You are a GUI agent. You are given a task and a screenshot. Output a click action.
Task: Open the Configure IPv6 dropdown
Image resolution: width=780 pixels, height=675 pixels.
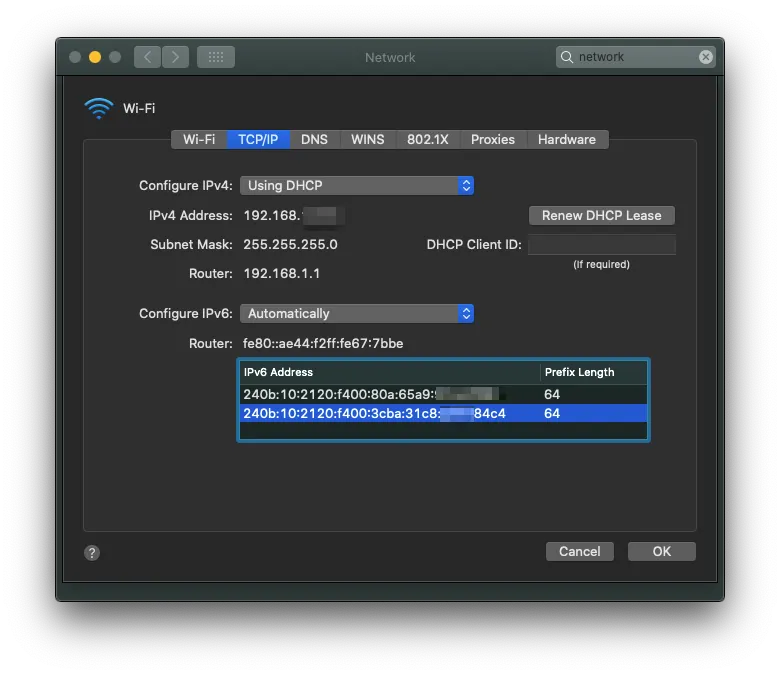[356, 313]
